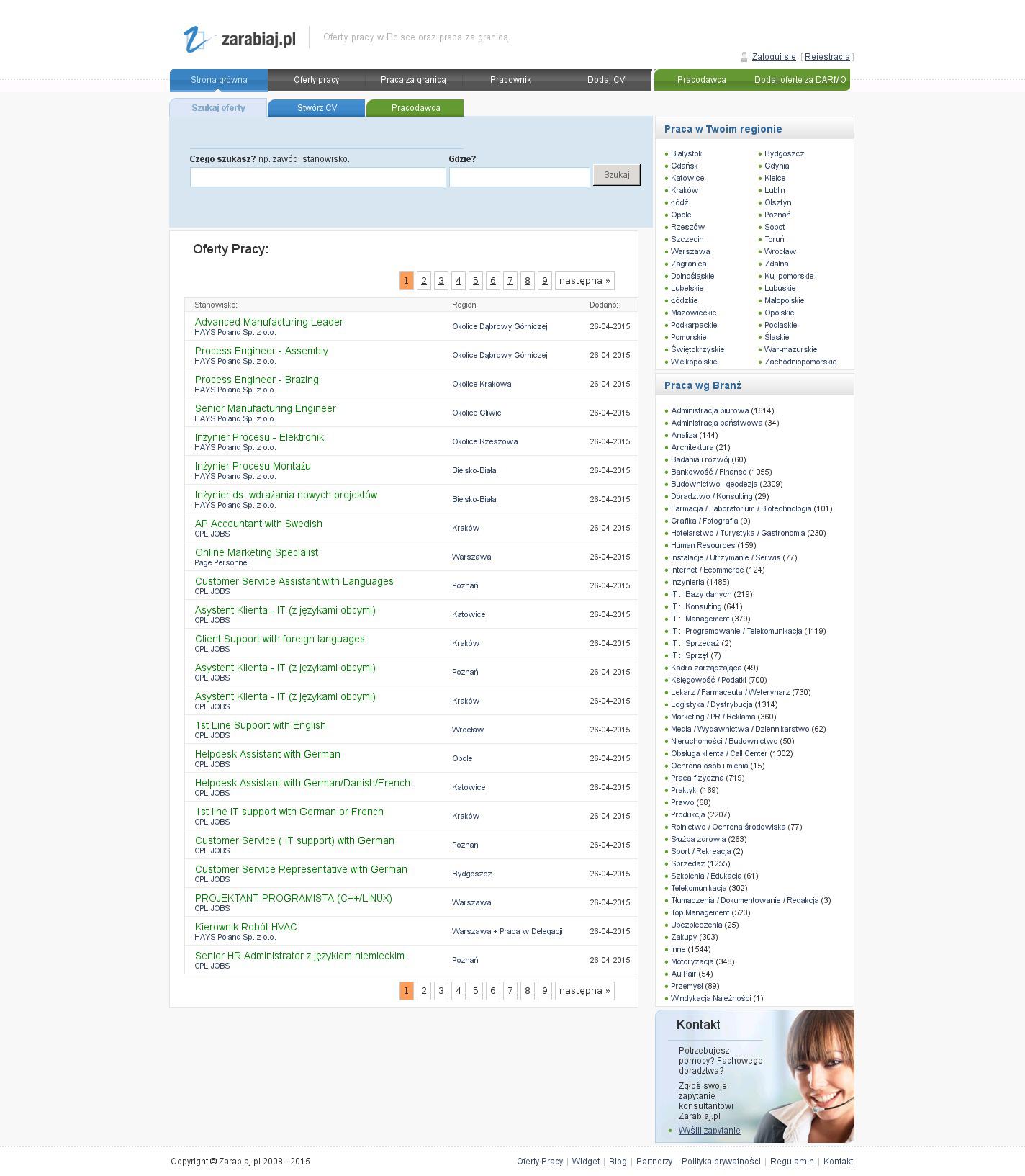Select the Dodaj CV navigation item
Image resolution: width=1025 pixels, height=1176 pixels.
[605, 80]
